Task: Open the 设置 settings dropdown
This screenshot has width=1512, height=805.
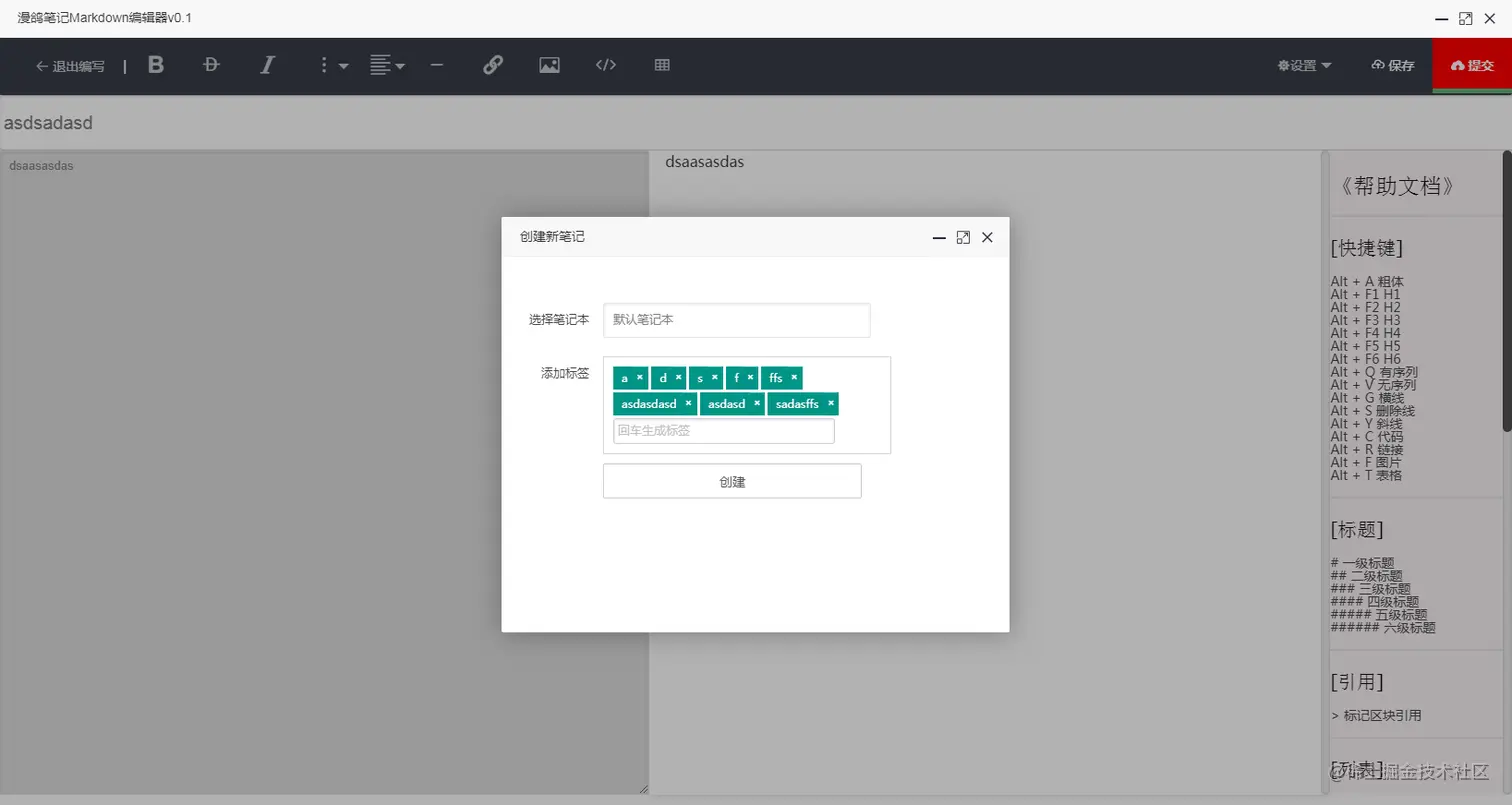Action: click(1304, 66)
